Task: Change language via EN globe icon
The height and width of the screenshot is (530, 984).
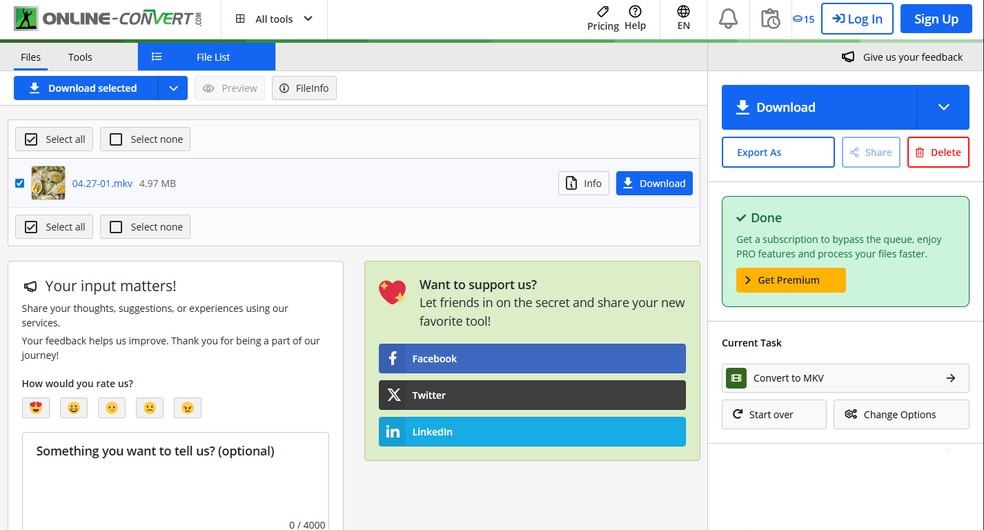Action: [683, 18]
